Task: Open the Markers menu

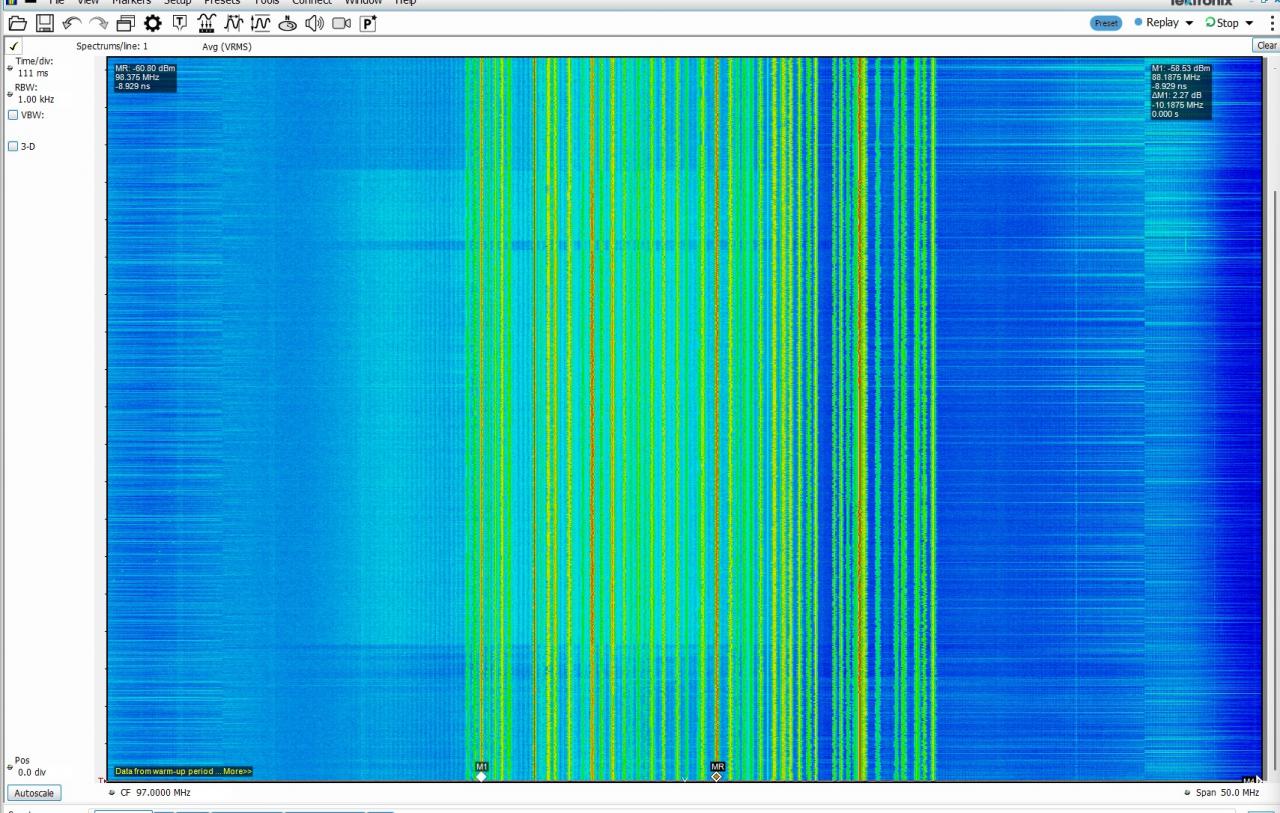Action: (131, 3)
